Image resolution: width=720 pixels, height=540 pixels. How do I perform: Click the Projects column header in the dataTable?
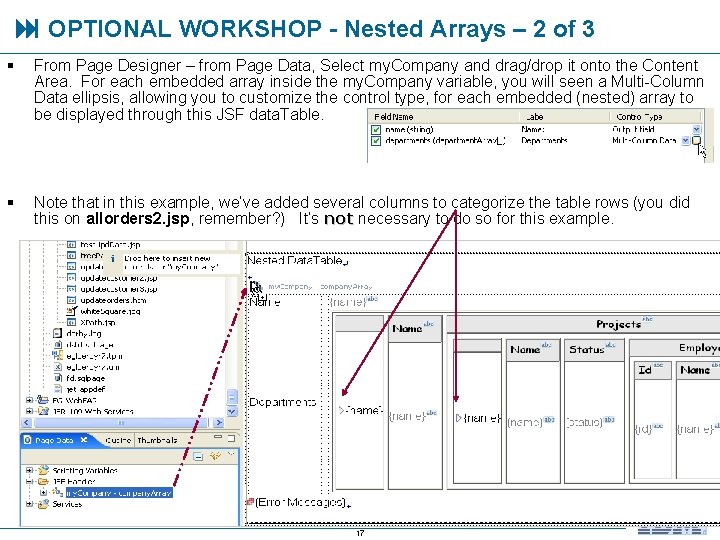(619, 324)
